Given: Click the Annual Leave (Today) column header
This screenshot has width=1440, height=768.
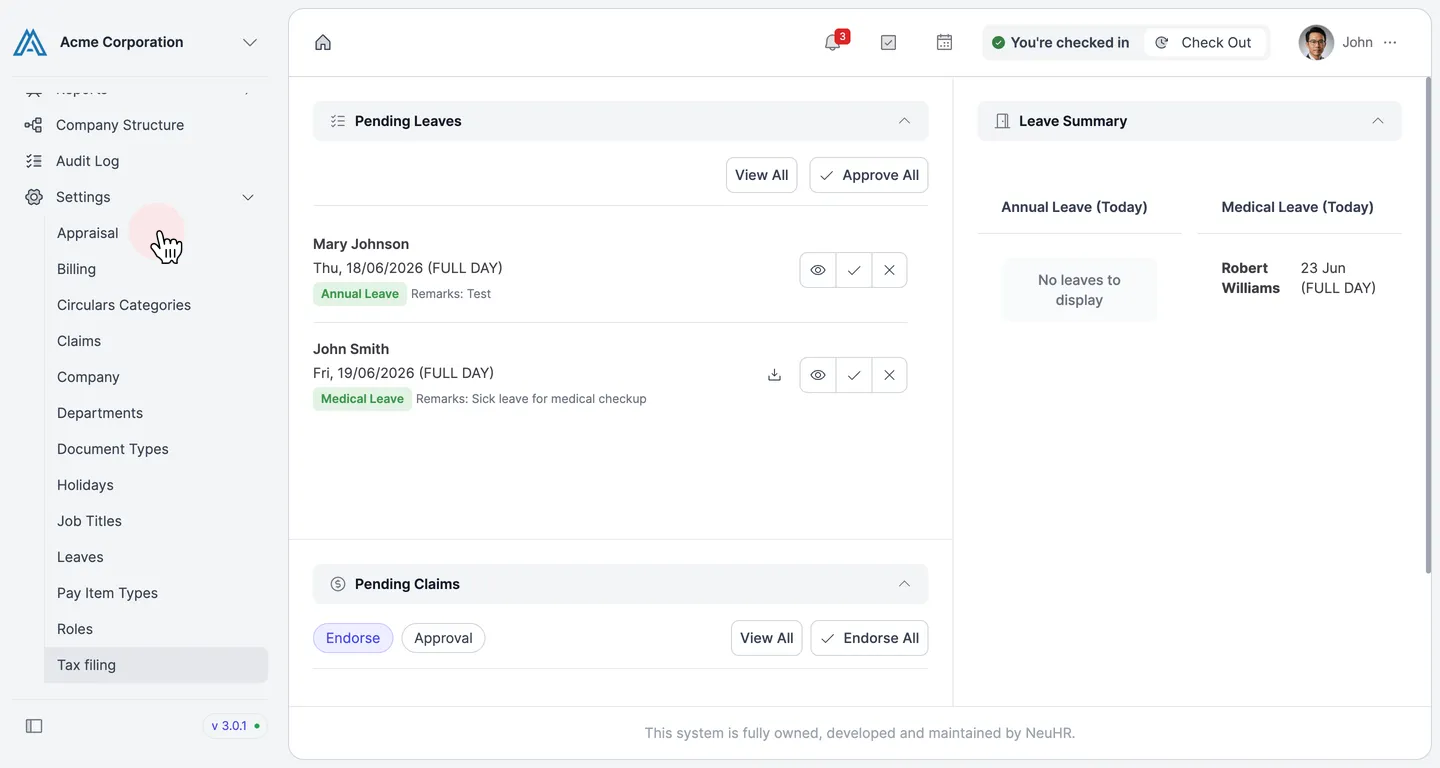Looking at the screenshot, I should tap(1074, 207).
